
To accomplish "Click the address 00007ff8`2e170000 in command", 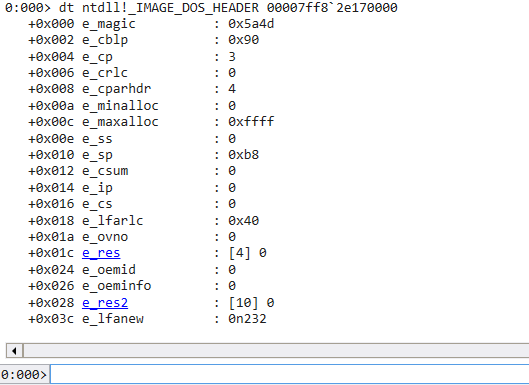I will (332, 7).
